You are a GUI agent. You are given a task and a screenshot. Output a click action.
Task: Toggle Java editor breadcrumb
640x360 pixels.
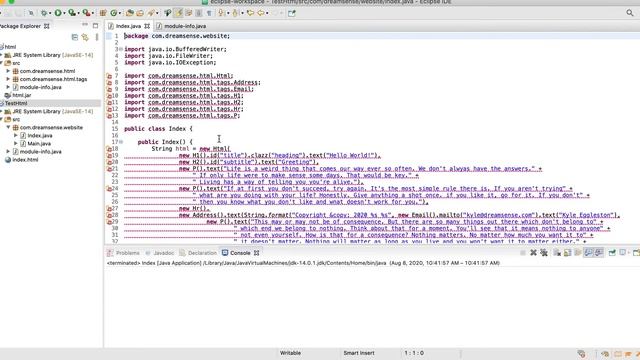tap(168, 13)
